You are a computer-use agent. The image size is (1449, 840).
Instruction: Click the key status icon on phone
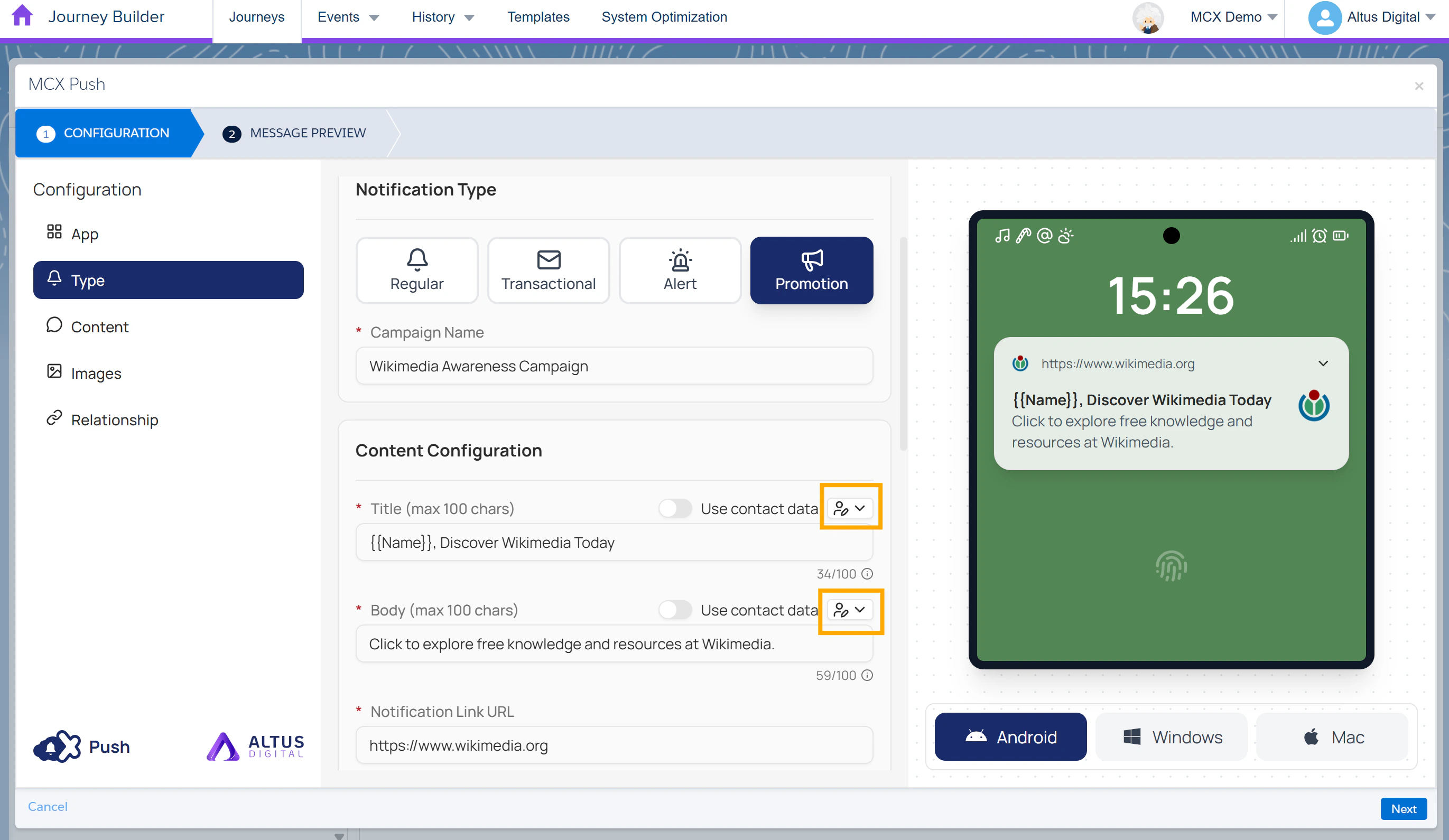1023,236
